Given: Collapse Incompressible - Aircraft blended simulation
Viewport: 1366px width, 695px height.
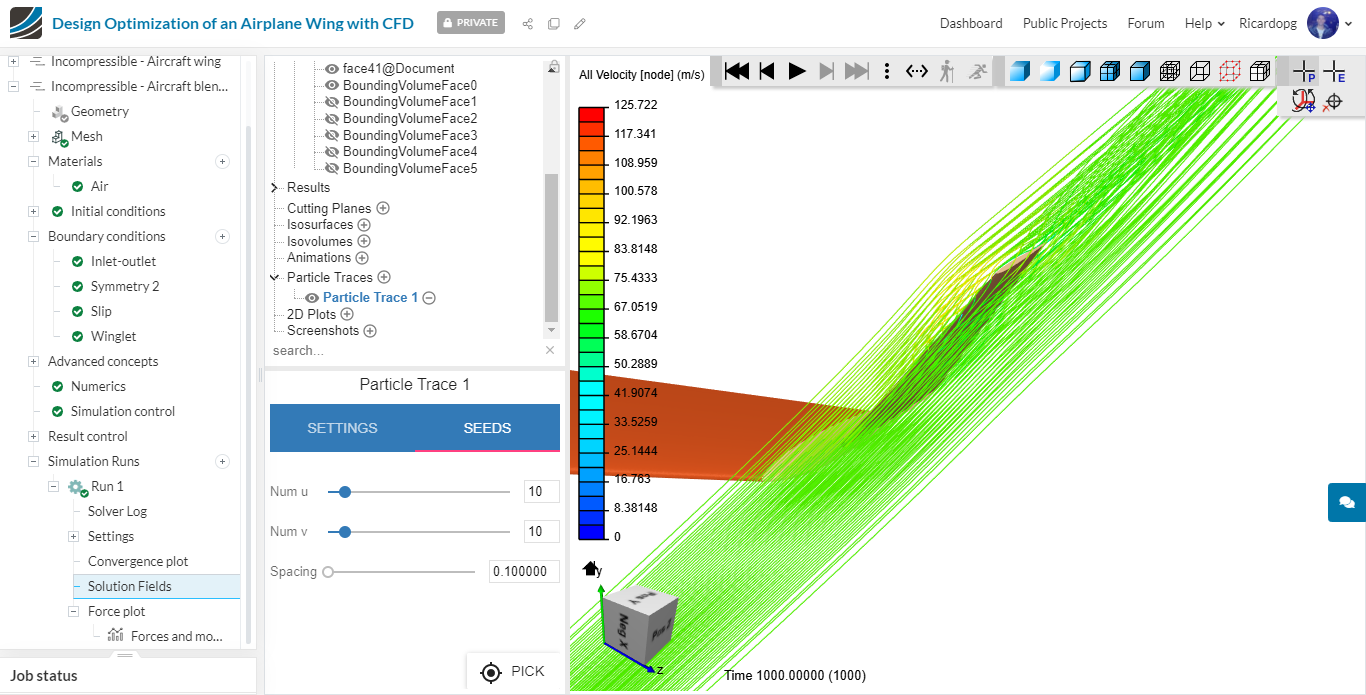Looking at the screenshot, I should [14, 87].
